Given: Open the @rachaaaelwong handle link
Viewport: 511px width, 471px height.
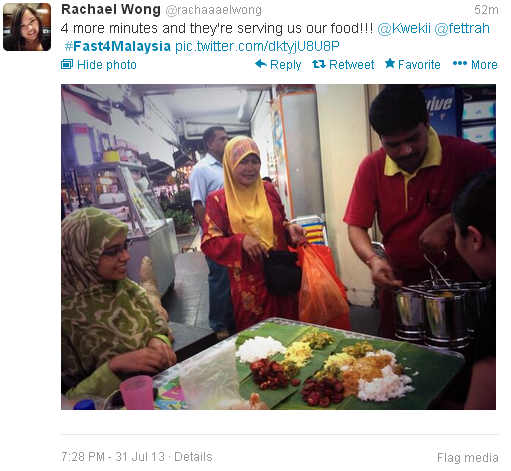Looking at the screenshot, I should (x=213, y=10).
